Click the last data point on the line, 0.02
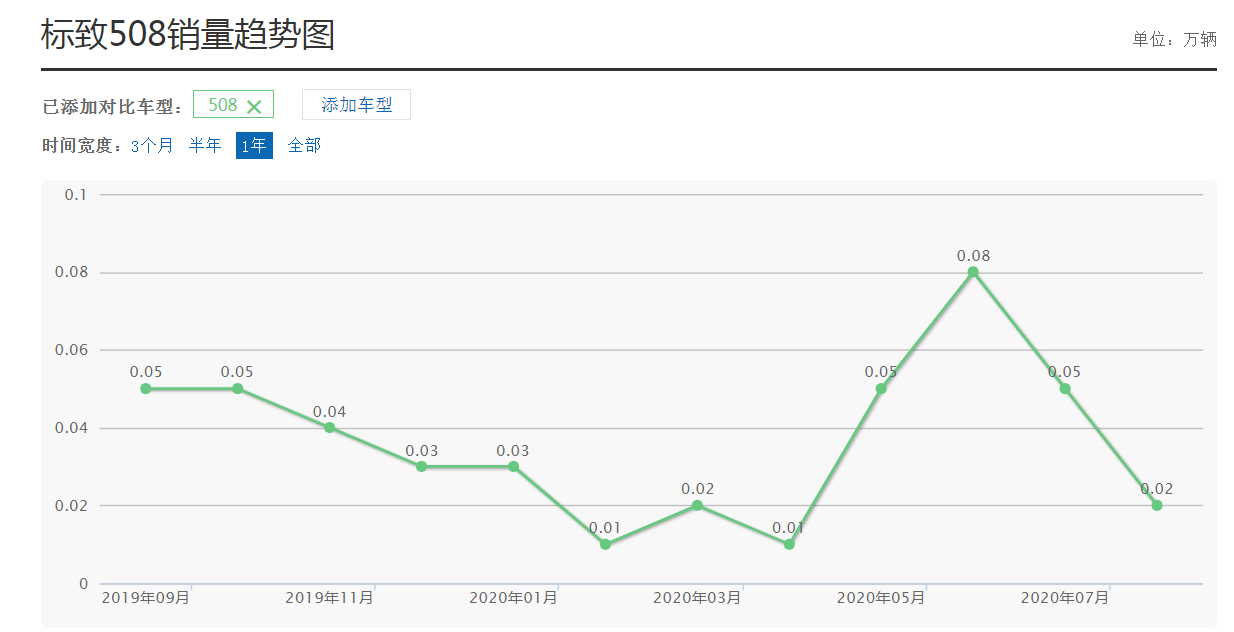The width and height of the screenshot is (1234, 632). point(1157,506)
